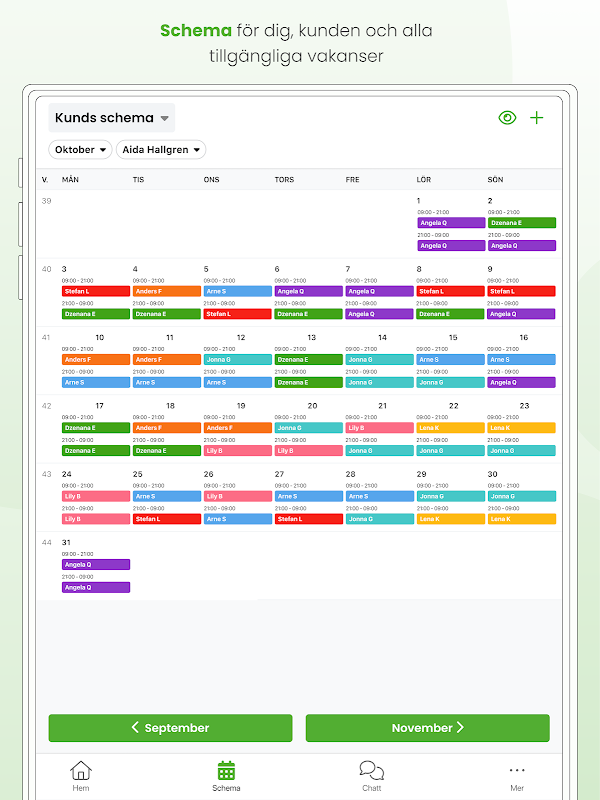
Task: Open Angela Q day shift on October 6
Action: pyautogui.click(x=309, y=291)
